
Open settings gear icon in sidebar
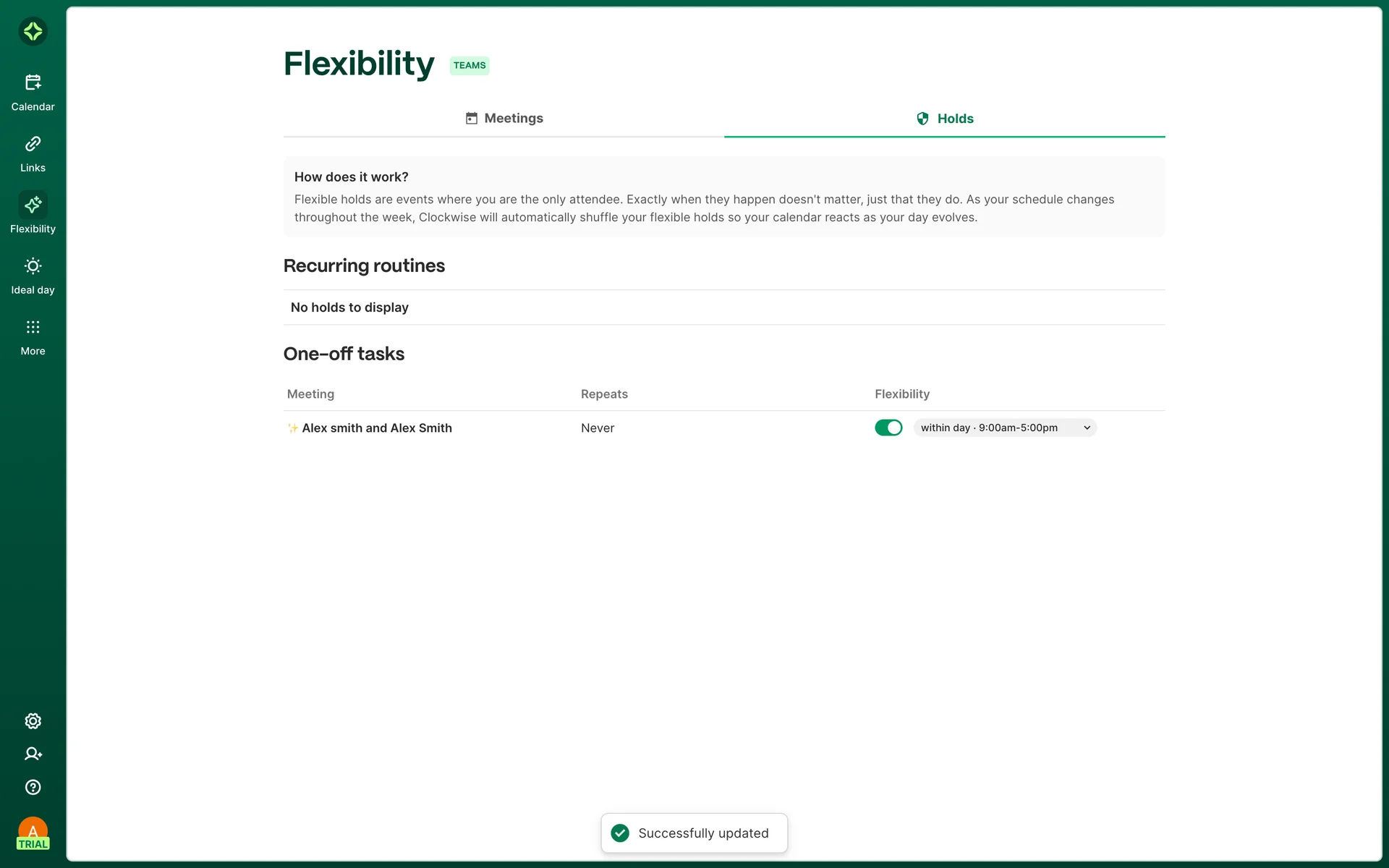point(33,720)
